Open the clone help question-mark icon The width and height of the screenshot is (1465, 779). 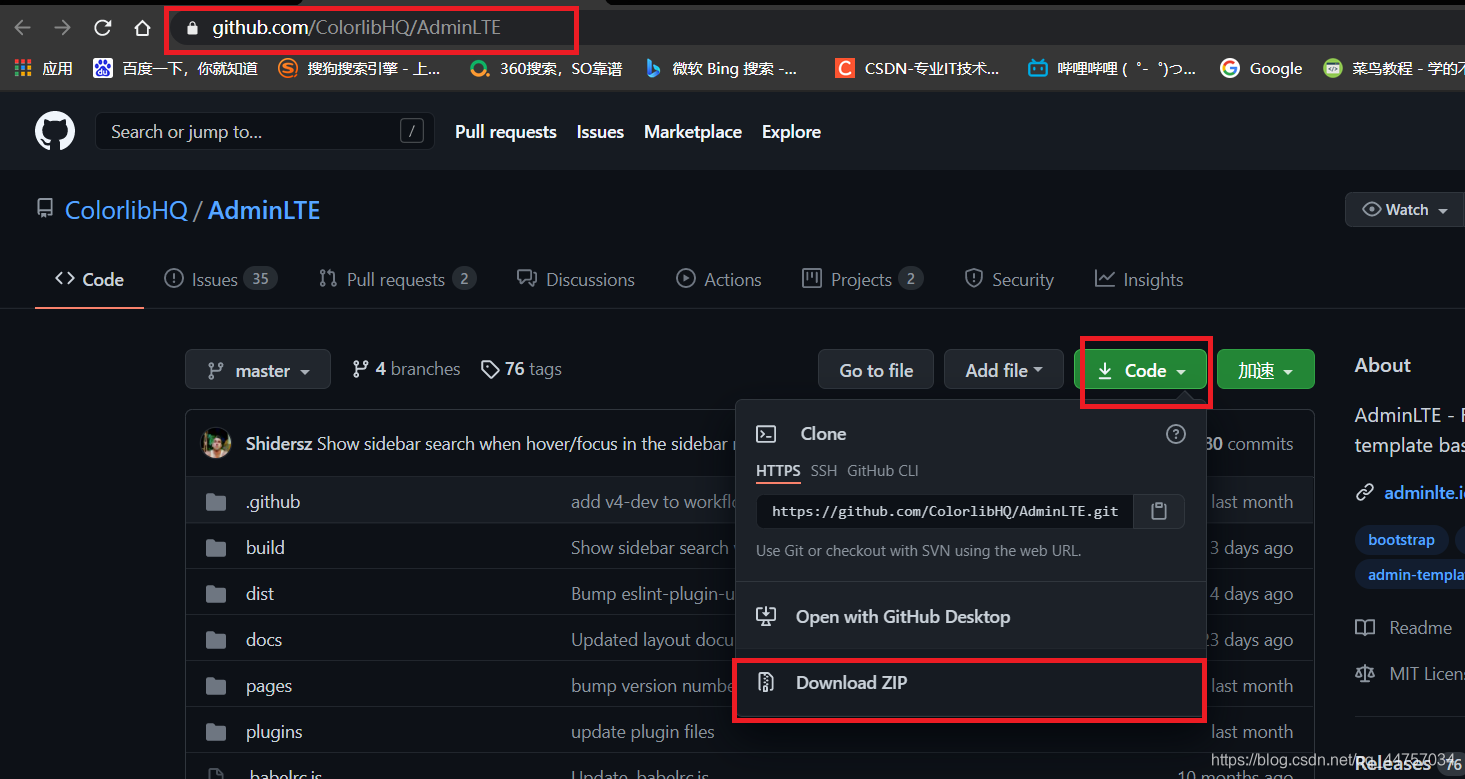(x=1176, y=434)
